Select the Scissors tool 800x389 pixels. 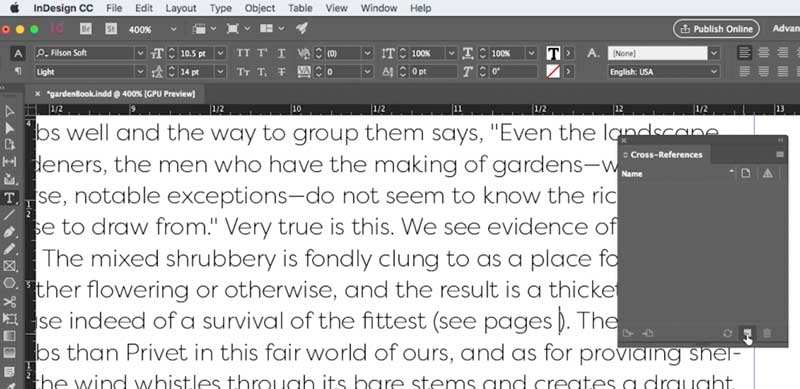click(x=10, y=302)
